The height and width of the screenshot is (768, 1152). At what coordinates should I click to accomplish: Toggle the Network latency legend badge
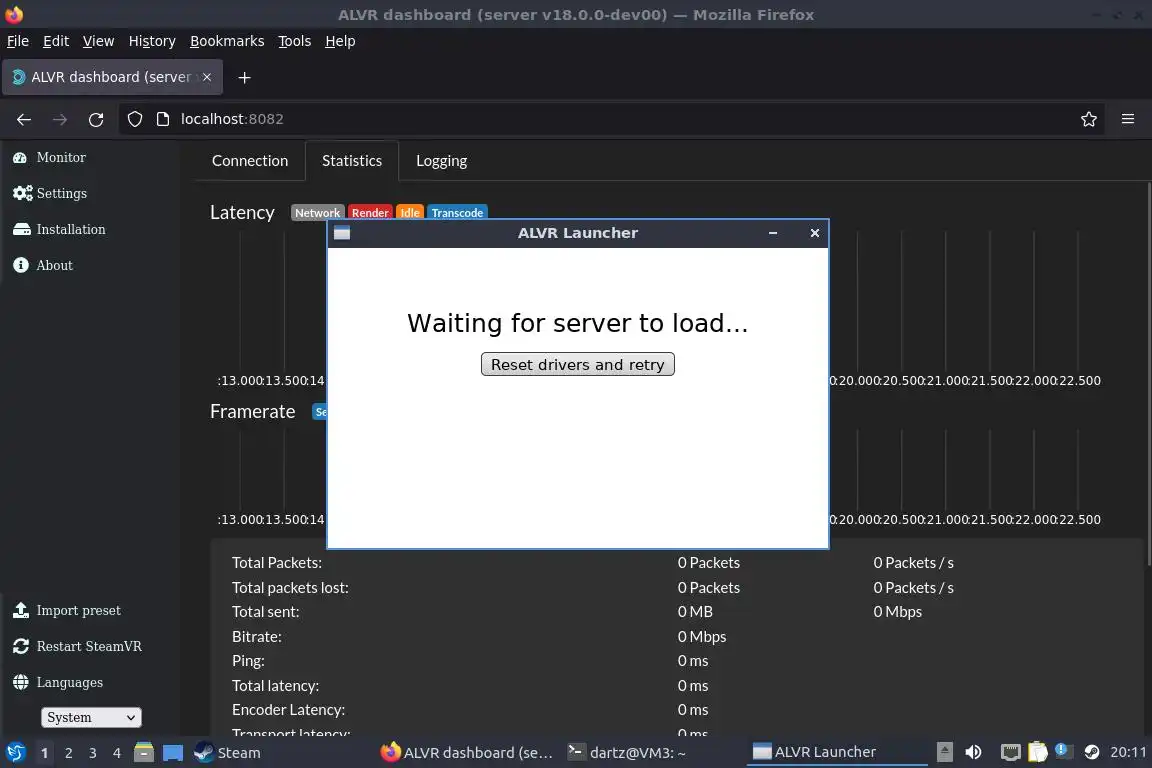tap(317, 212)
